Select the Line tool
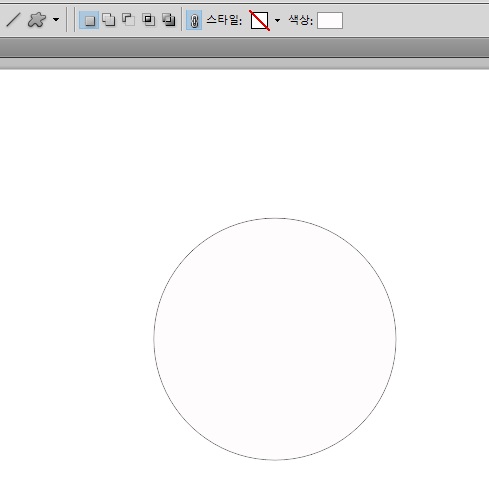 tap(13, 20)
